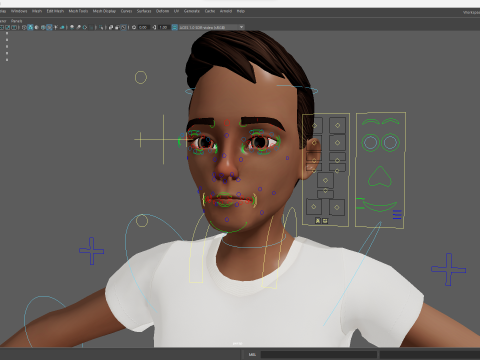Image resolution: width=480 pixels, height=360 pixels.
Task: Select bottom-left diamond slider in control board
Action: (x=313, y=207)
